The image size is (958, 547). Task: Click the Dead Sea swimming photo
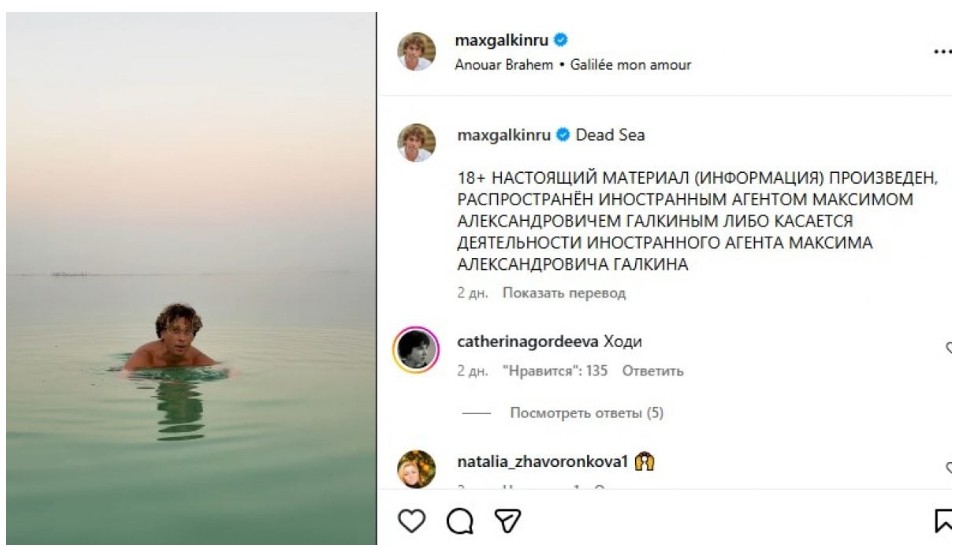190,280
